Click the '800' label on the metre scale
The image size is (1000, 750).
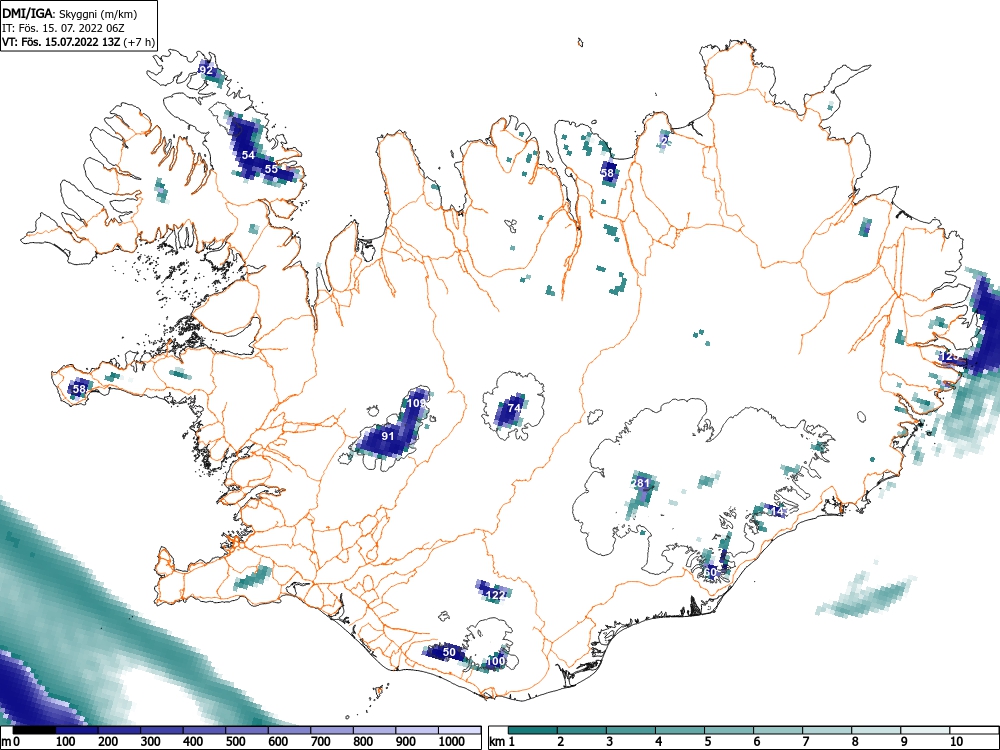point(363,742)
